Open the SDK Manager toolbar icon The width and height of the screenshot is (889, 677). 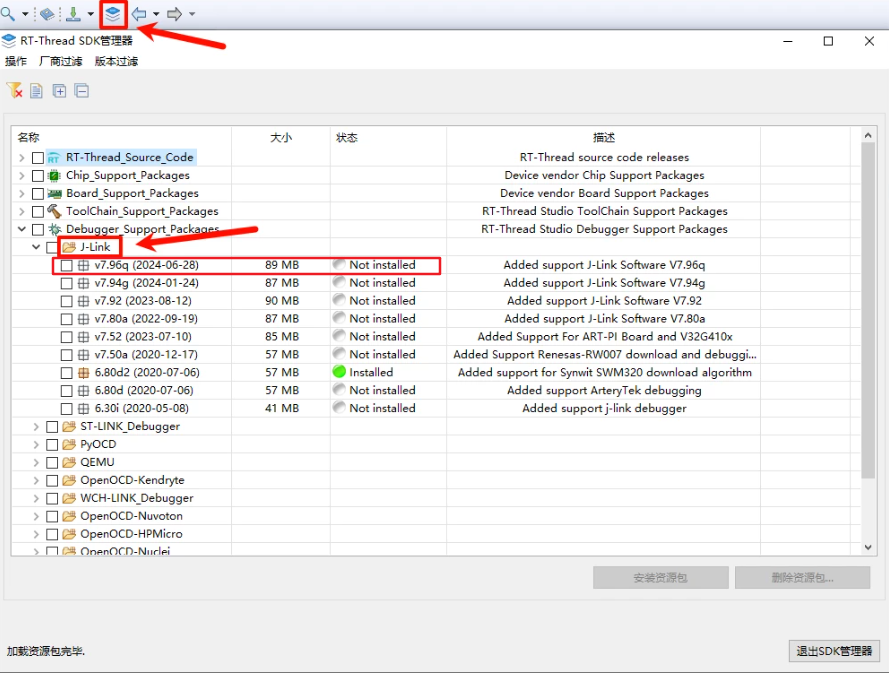113,14
